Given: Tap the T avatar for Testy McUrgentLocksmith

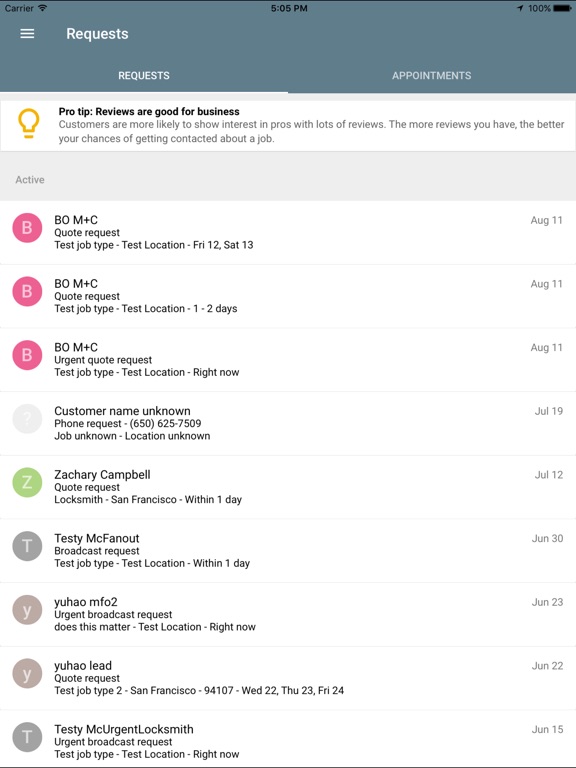Looking at the screenshot, I should [x=27, y=737].
